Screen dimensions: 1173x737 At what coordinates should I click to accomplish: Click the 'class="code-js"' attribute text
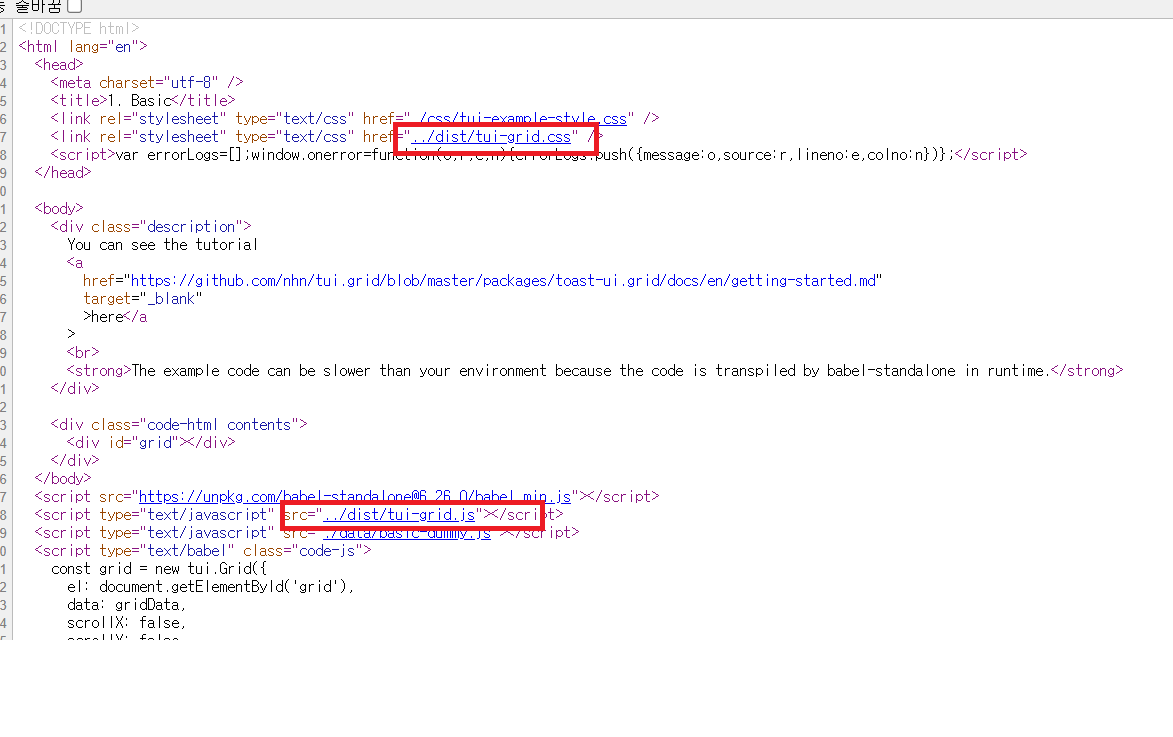pos(303,551)
